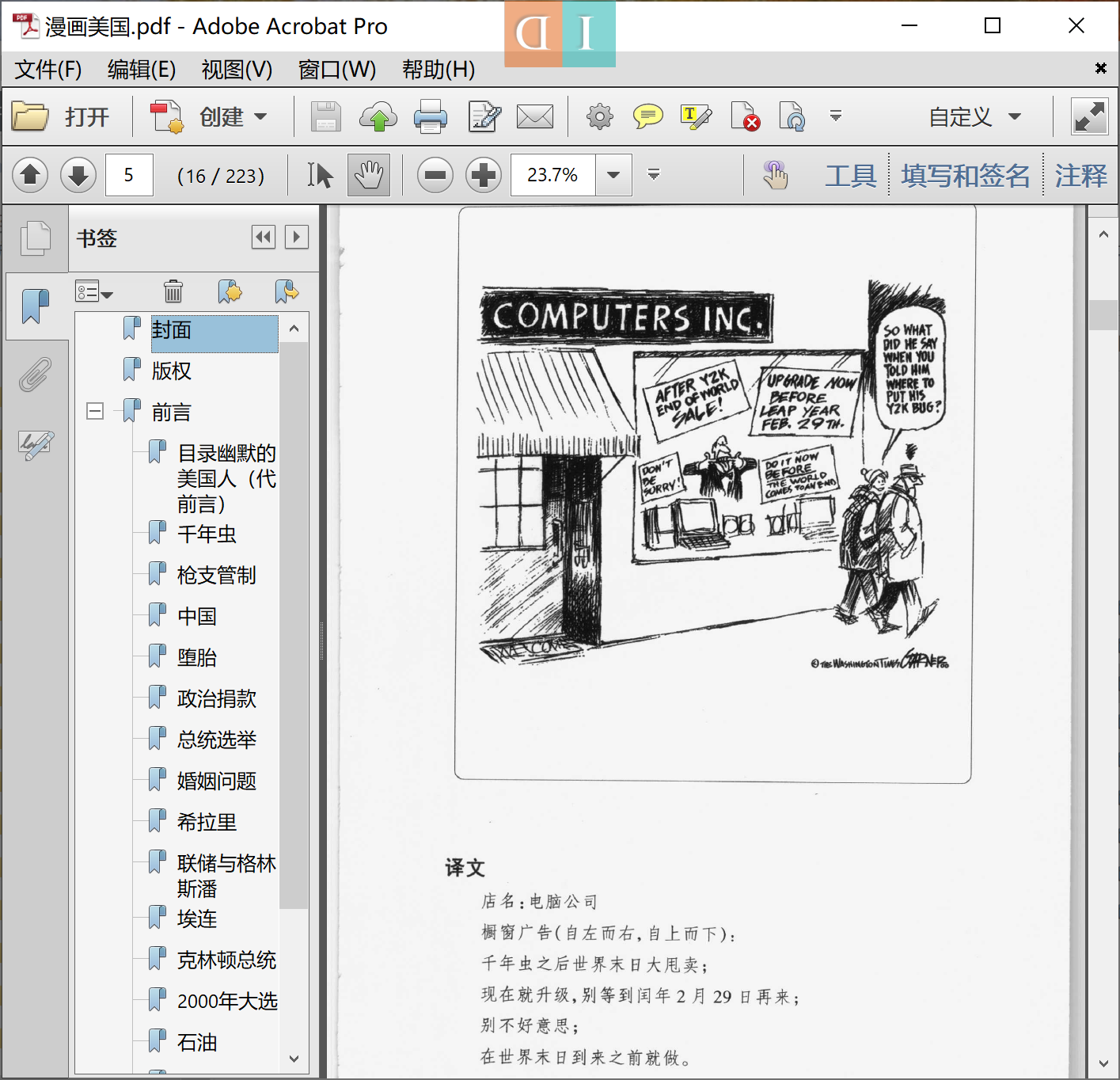Show page thumbnails panel icon
This screenshot has height=1080, width=1120.
pyautogui.click(x=36, y=238)
